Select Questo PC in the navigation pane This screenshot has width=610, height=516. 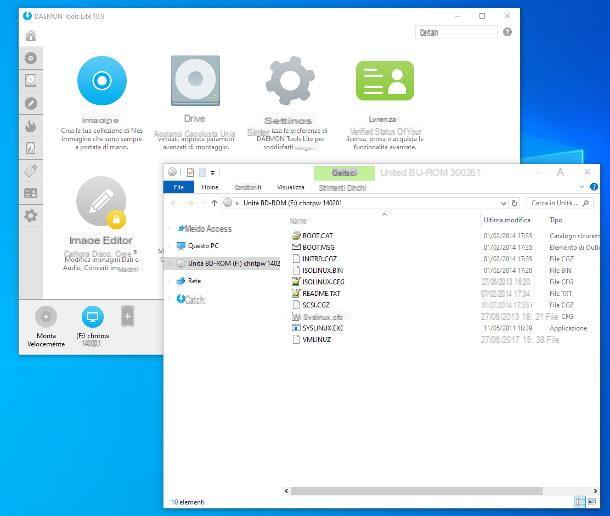pyautogui.click(x=198, y=246)
